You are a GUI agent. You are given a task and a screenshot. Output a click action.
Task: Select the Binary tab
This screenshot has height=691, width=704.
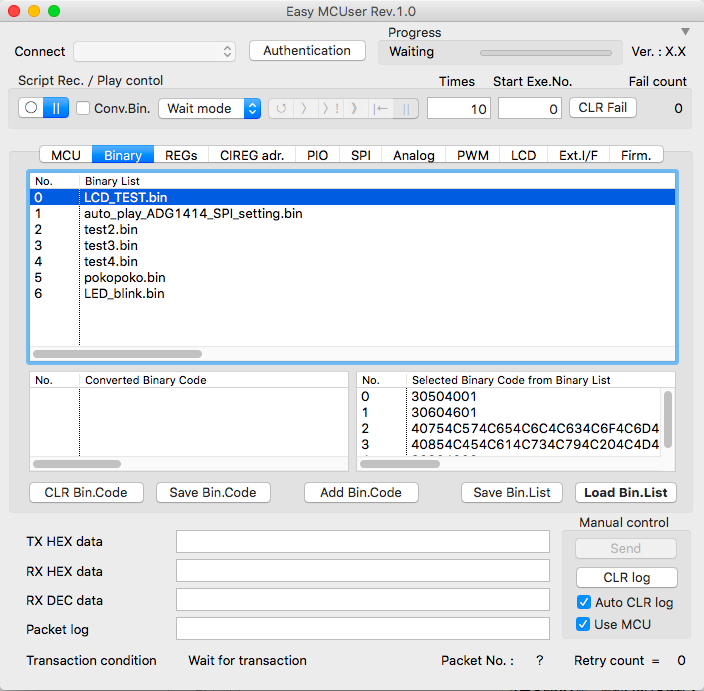(x=123, y=155)
